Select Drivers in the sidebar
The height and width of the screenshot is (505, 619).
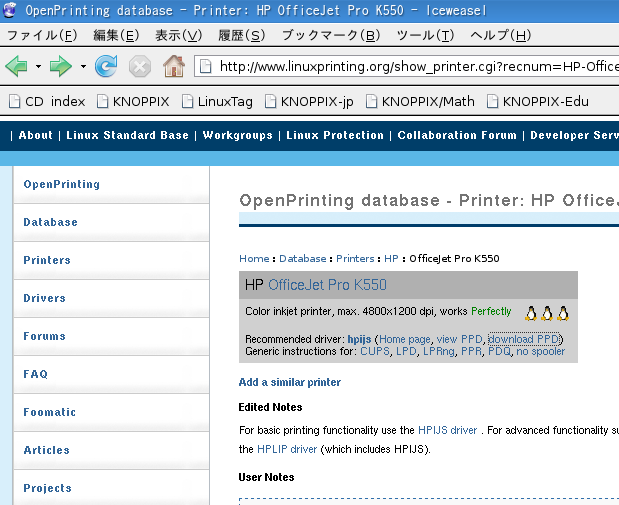[44, 298]
